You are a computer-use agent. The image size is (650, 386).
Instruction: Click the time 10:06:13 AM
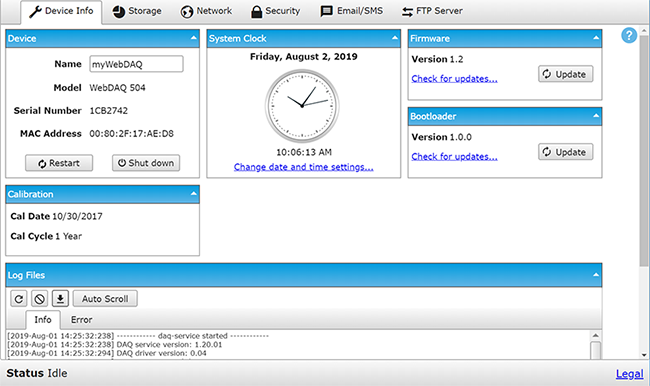pos(304,152)
